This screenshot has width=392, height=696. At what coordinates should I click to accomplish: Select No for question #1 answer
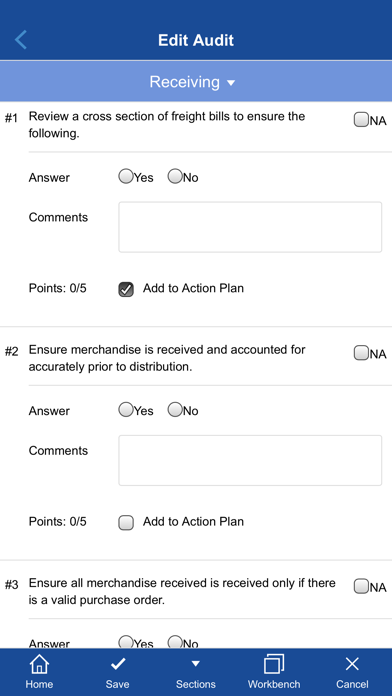[175, 177]
